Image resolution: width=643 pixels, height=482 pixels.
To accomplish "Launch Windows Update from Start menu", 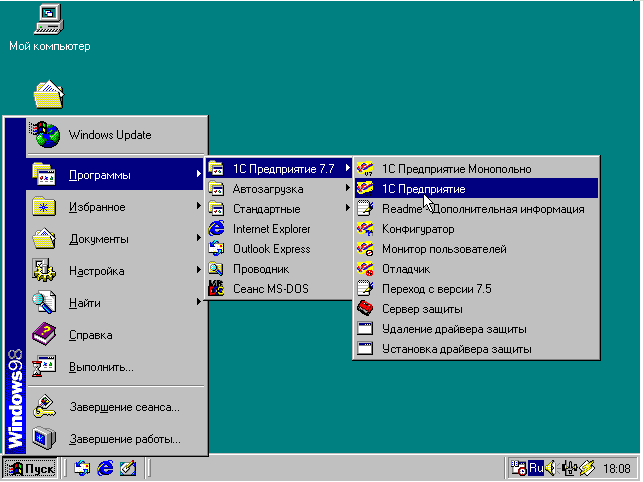I will pyautogui.click(x=116, y=135).
